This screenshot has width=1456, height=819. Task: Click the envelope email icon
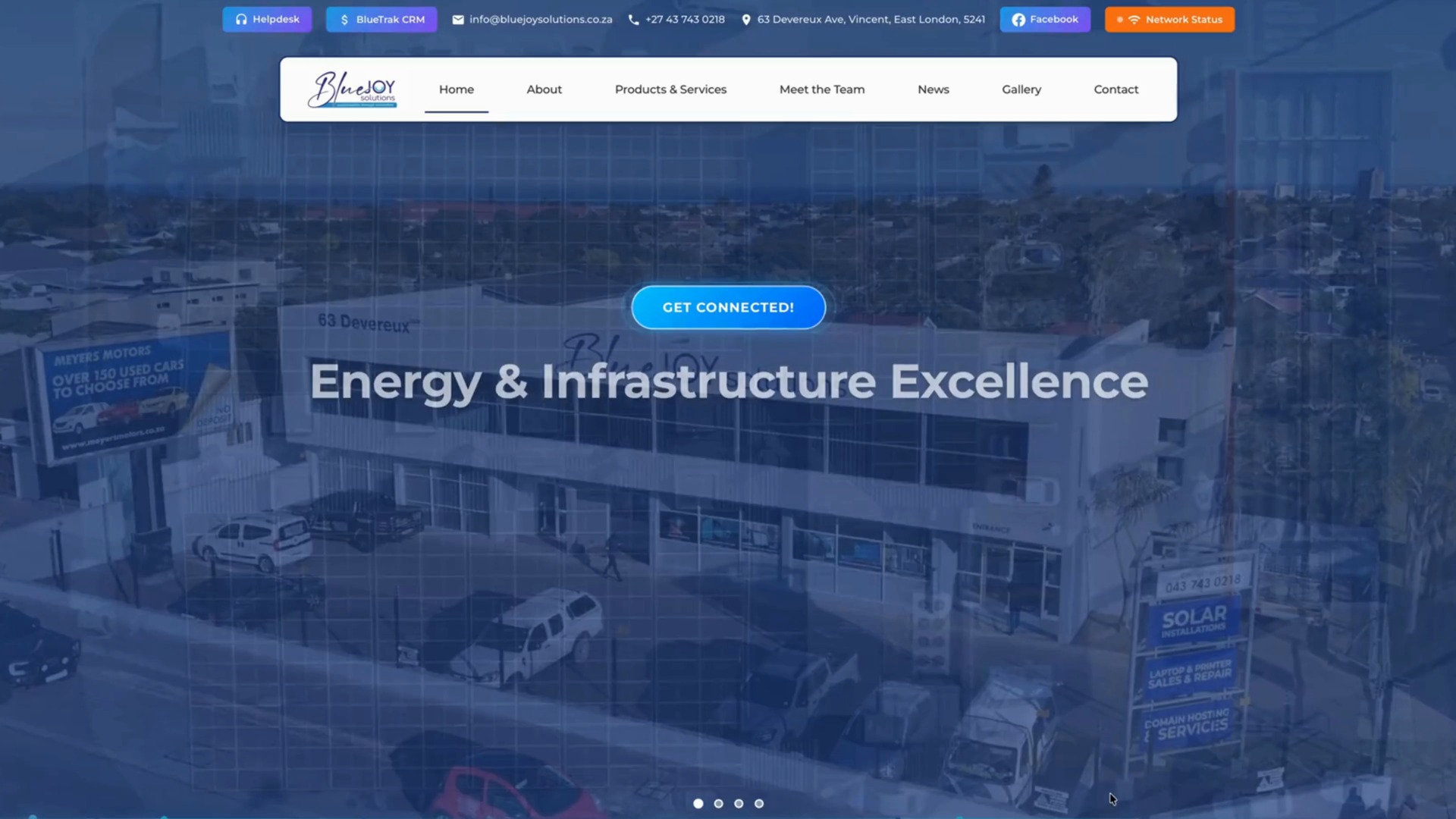458,20
